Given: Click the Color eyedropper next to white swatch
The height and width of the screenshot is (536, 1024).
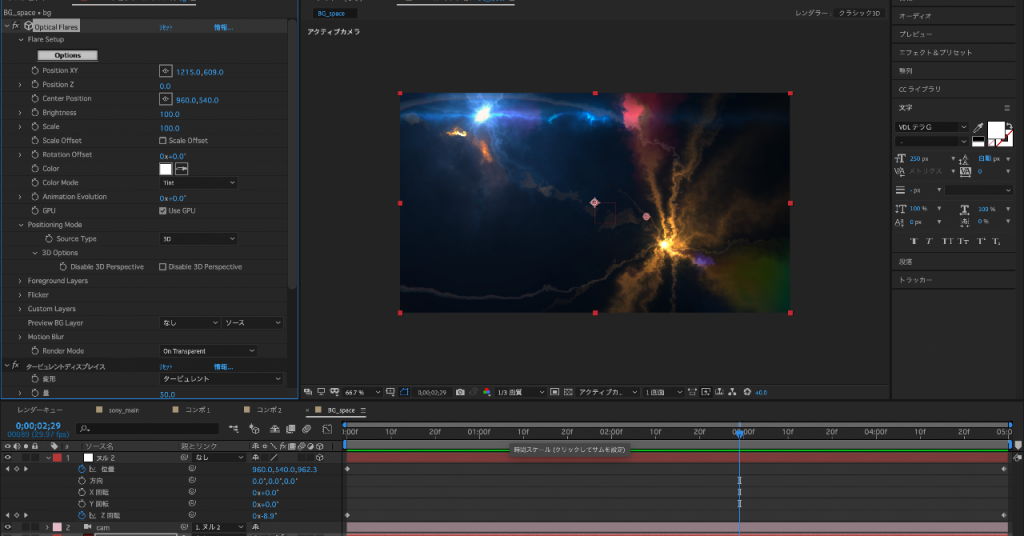Looking at the screenshot, I should click(182, 169).
